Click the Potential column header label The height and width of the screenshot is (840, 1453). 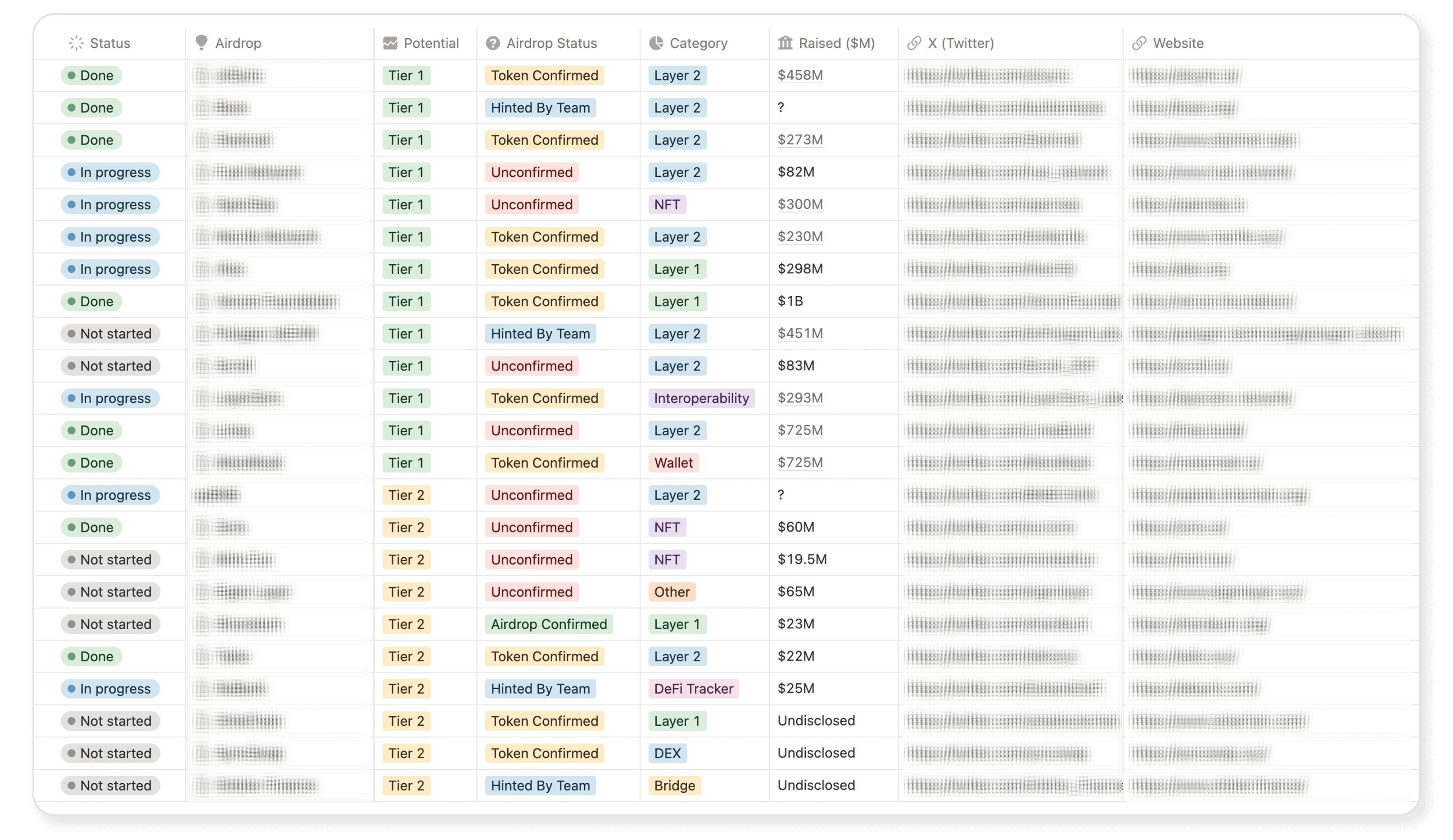(431, 43)
